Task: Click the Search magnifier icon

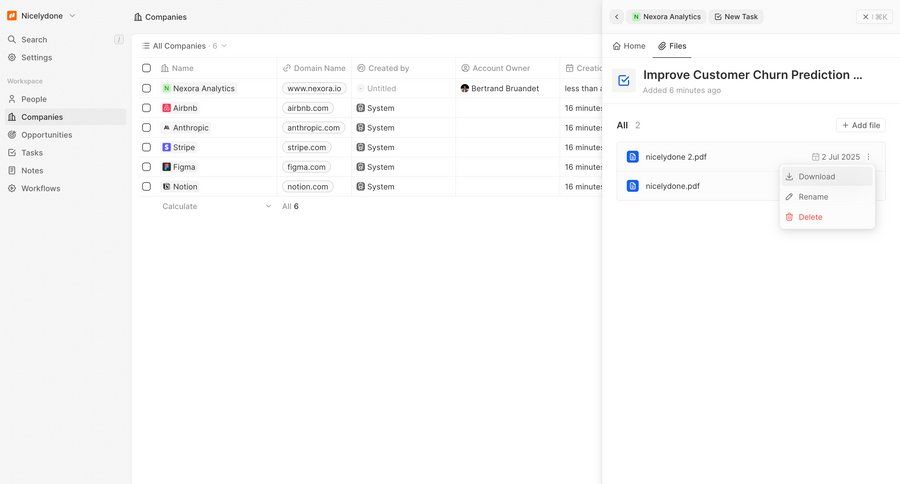Action: [x=11, y=40]
